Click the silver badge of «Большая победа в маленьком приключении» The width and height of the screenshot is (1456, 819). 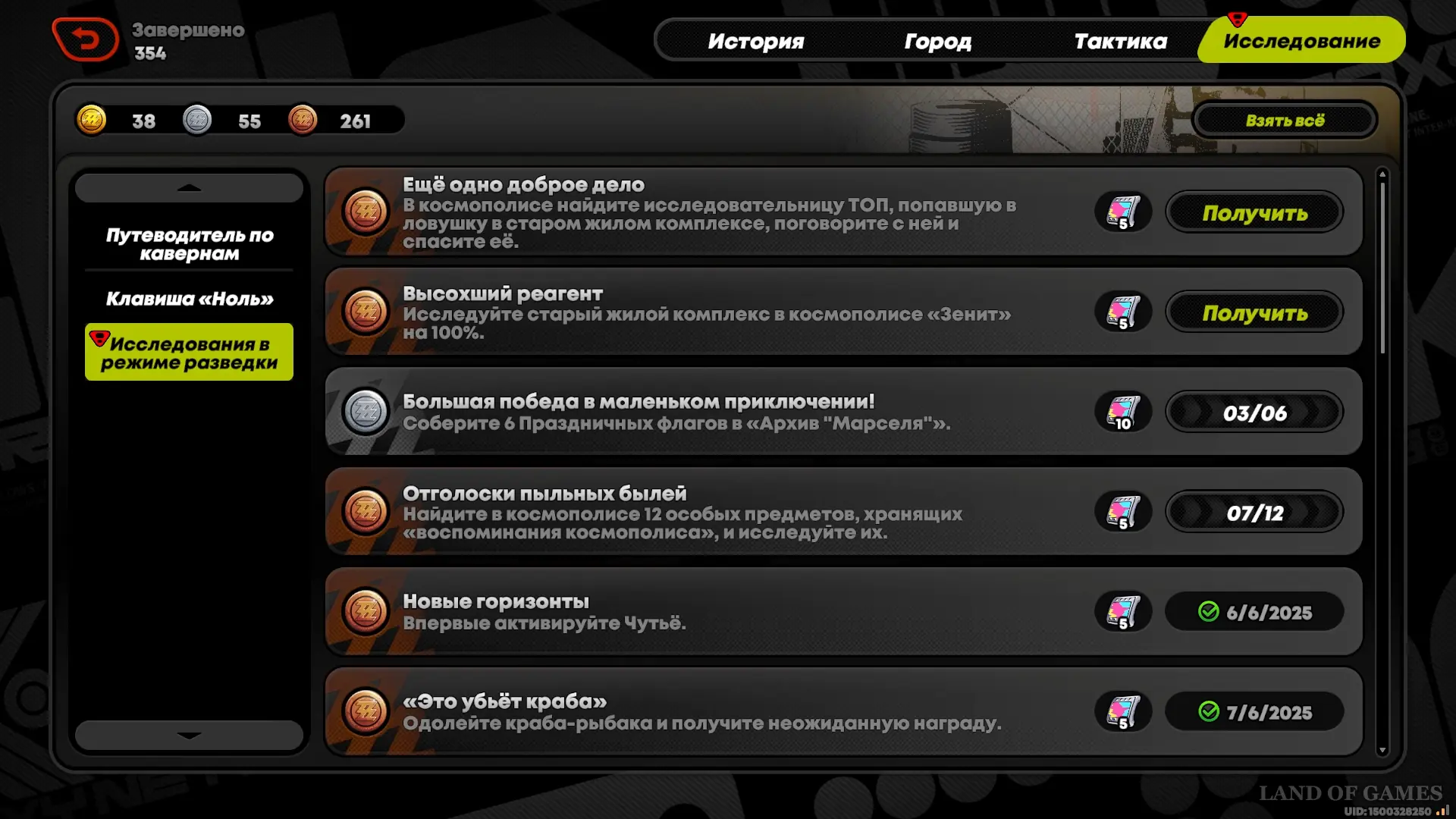pyautogui.click(x=366, y=412)
